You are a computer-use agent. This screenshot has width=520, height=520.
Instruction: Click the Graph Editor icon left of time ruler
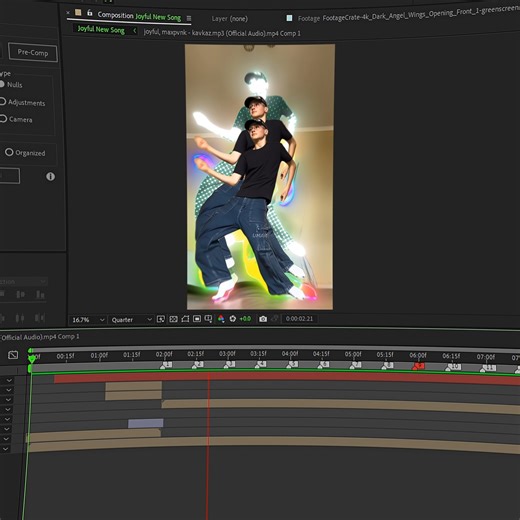pyautogui.click(x=13, y=355)
